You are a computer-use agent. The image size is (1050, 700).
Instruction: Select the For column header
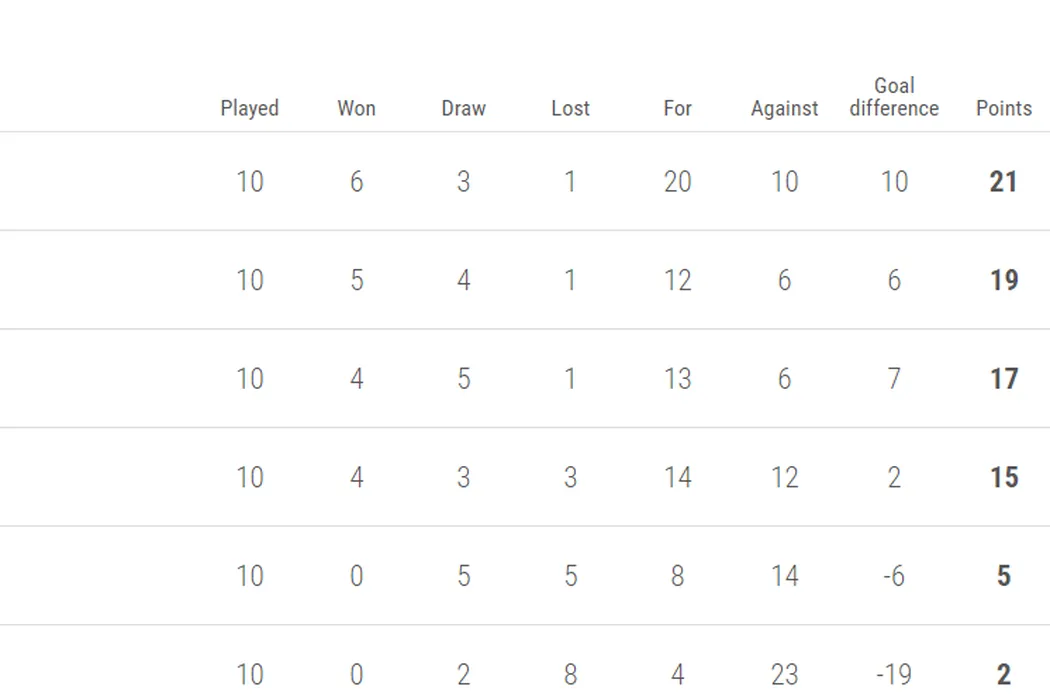[677, 108]
